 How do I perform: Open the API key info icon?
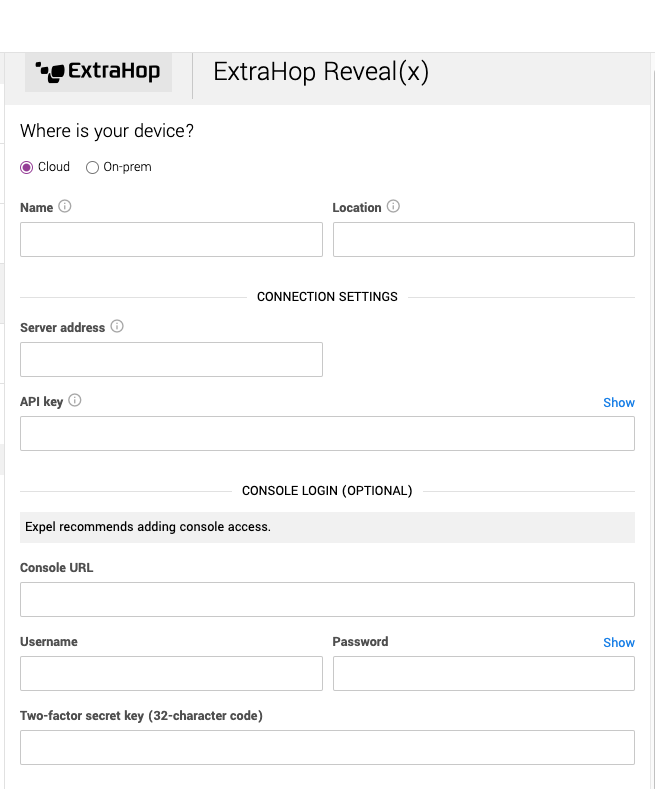[75, 400]
